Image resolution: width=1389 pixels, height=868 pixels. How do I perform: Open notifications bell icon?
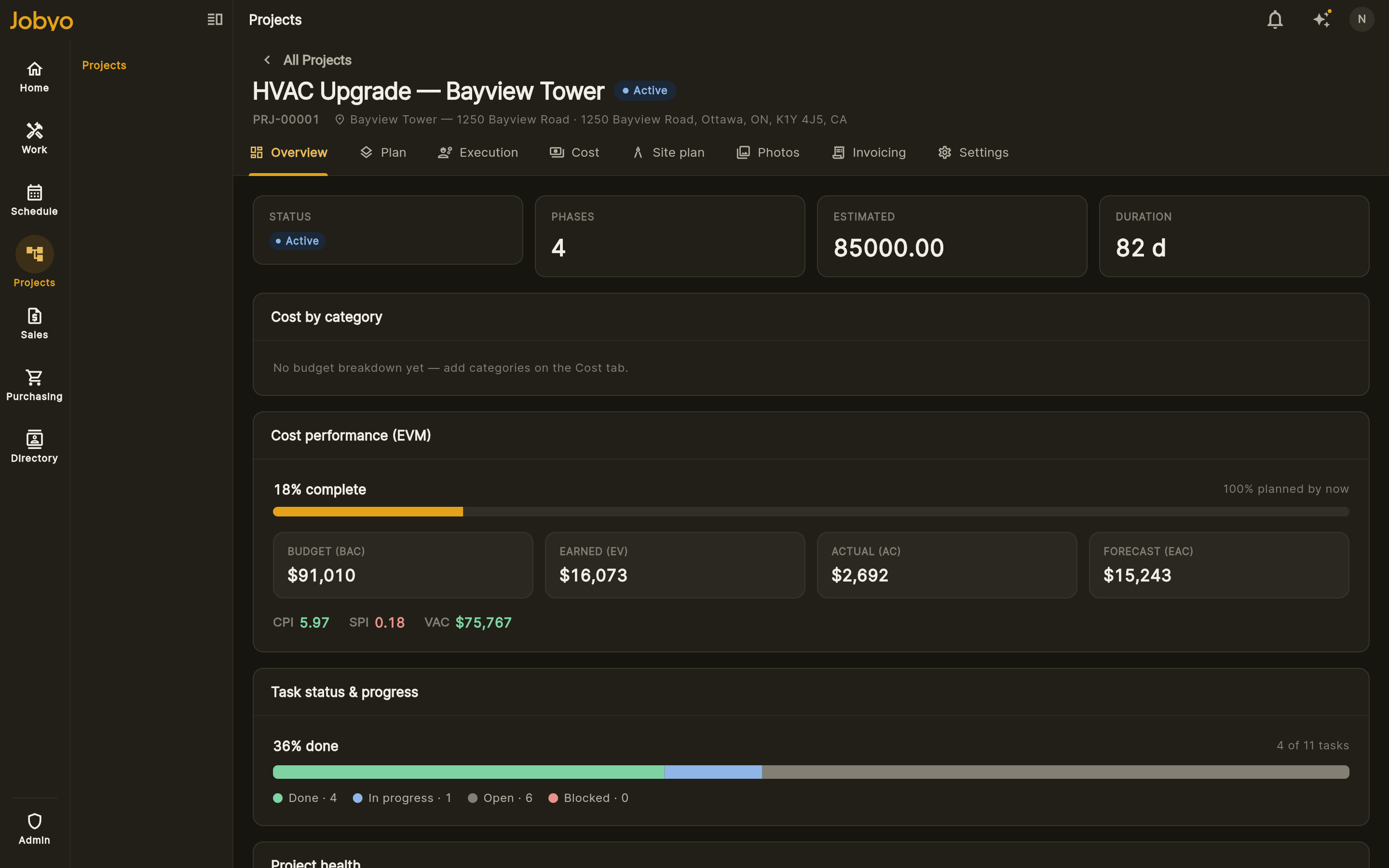click(x=1275, y=19)
